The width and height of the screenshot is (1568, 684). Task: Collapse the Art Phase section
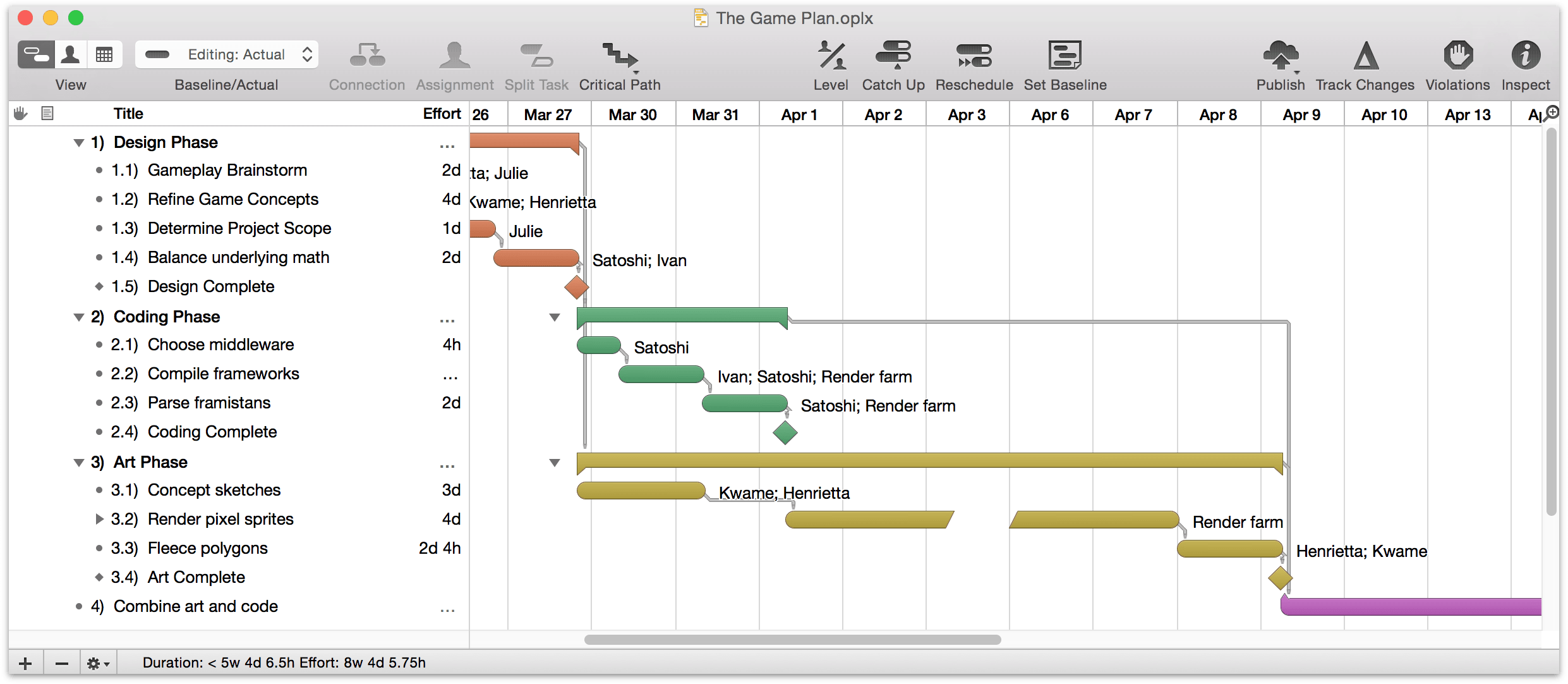(x=78, y=461)
